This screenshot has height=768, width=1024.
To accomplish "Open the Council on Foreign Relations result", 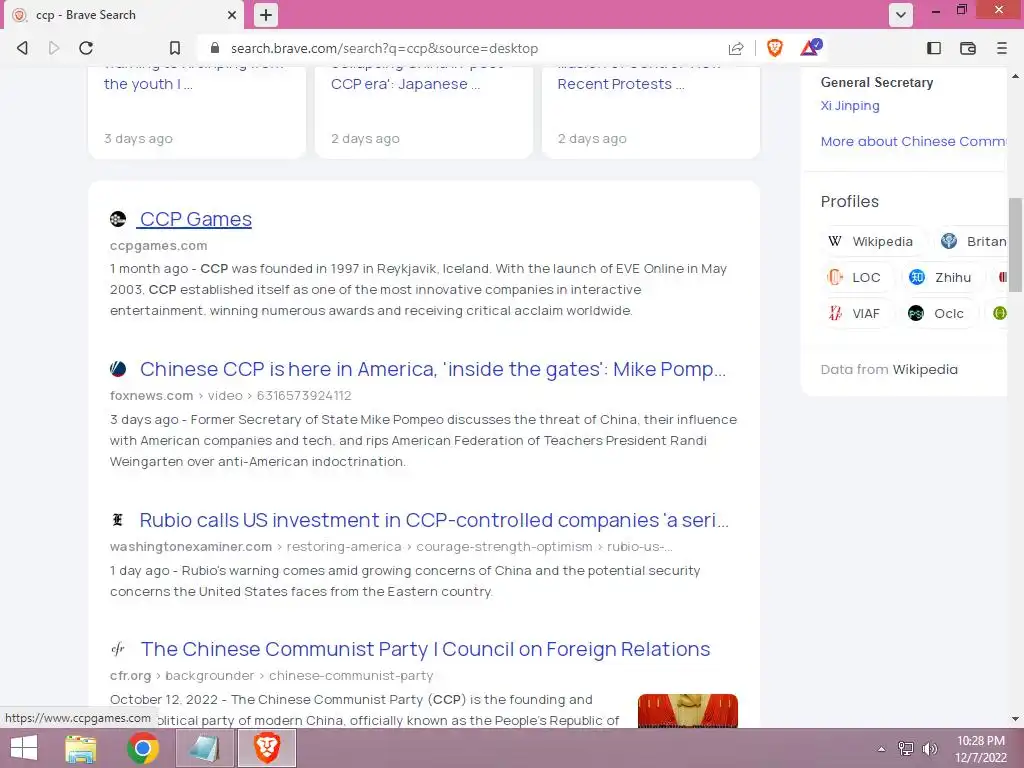I will pos(425,649).
